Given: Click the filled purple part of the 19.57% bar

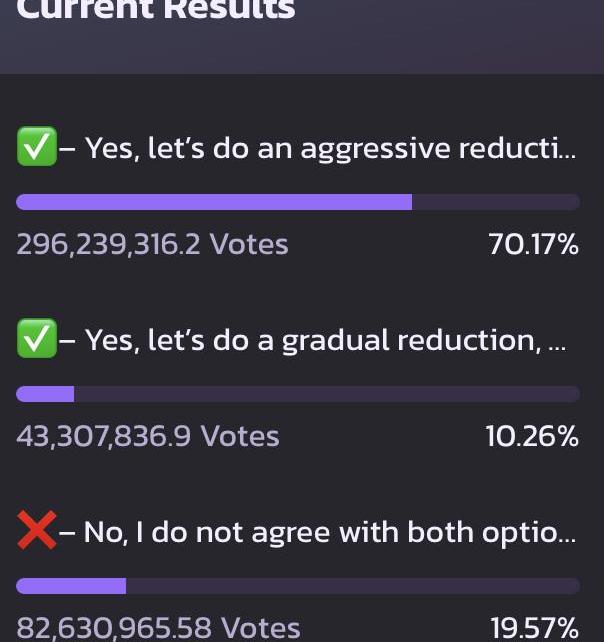Looking at the screenshot, I should [71, 586].
